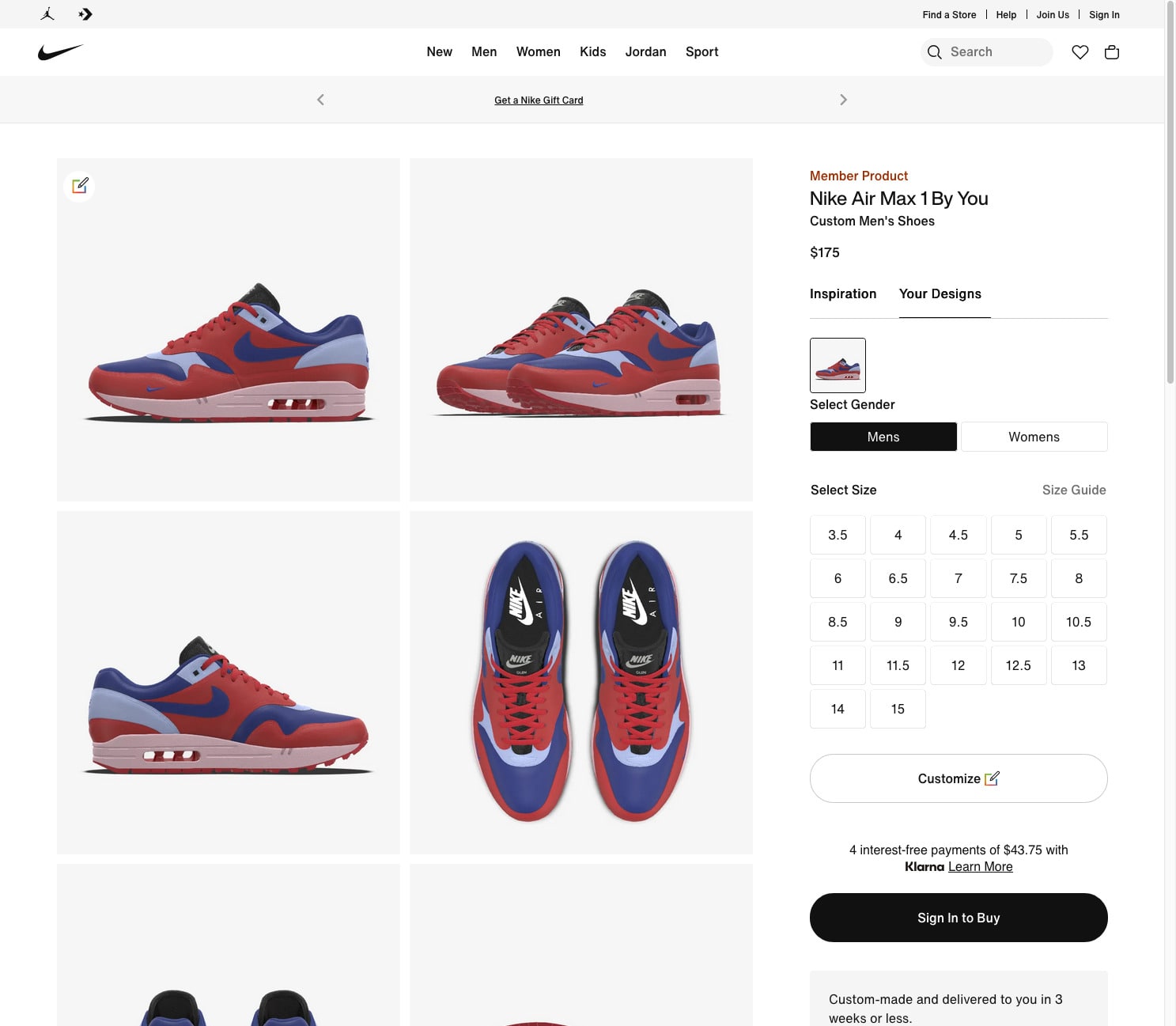This screenshot has width=1176, height=1026.
Task: Pick size 8
Action: point(1079,578)
